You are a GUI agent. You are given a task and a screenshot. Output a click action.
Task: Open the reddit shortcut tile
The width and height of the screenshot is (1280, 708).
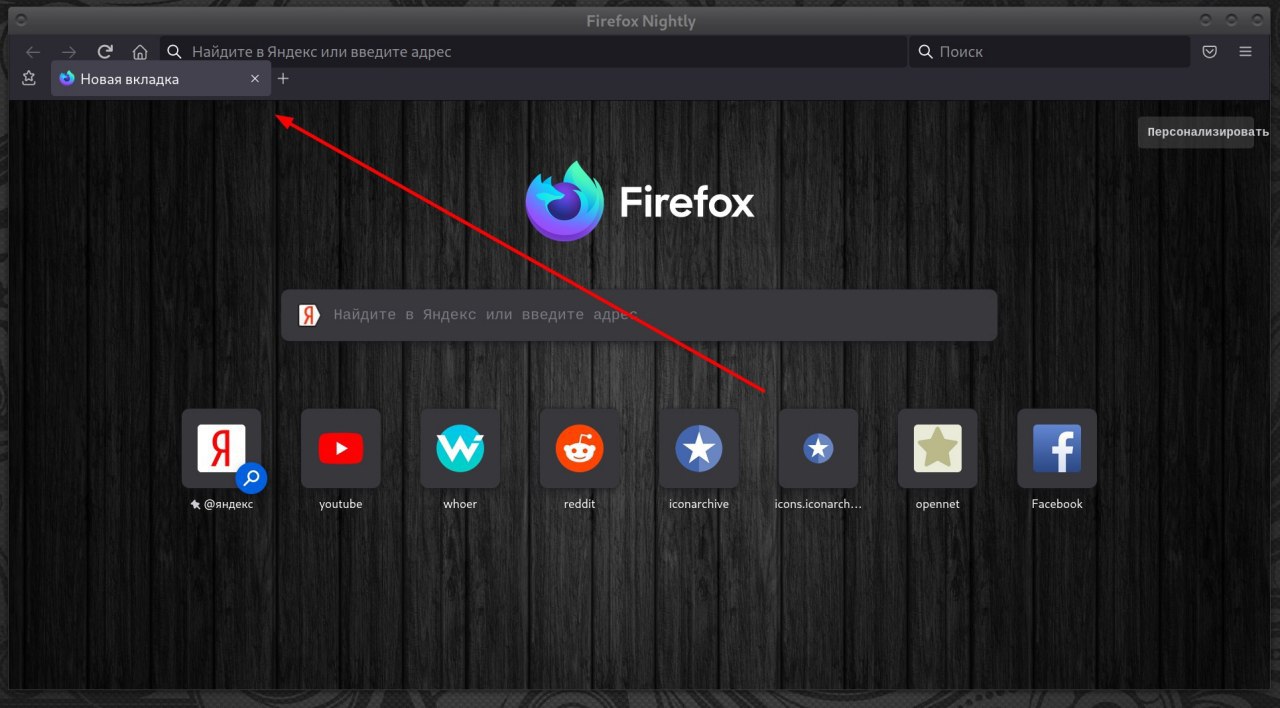tap(580, 448)
